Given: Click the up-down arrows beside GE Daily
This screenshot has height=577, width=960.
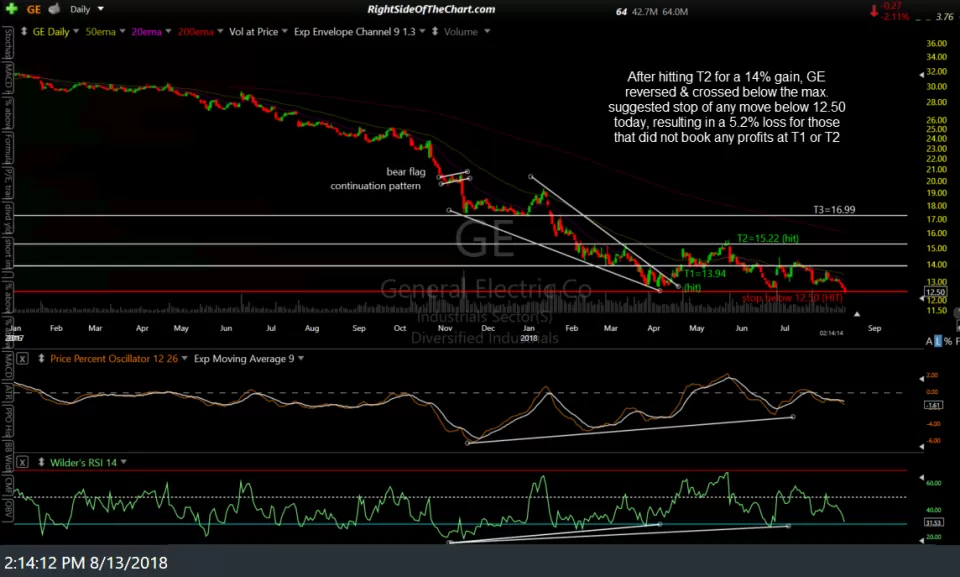Looking at the screenshot, I should click(23, 31).
